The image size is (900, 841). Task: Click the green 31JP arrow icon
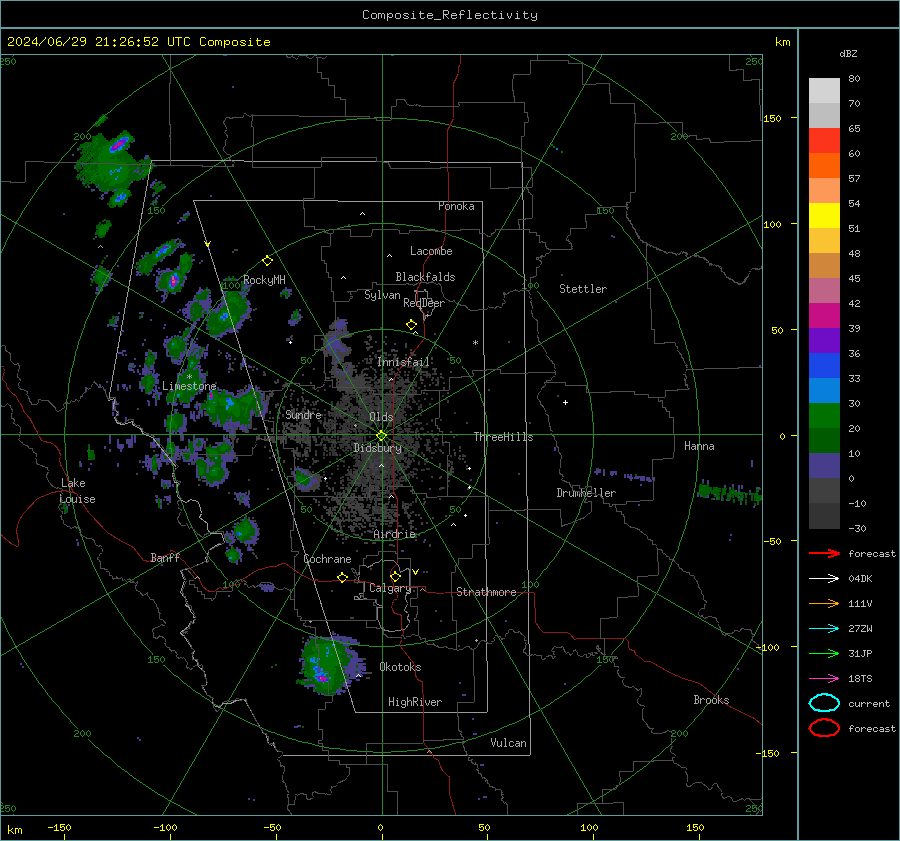824,653
